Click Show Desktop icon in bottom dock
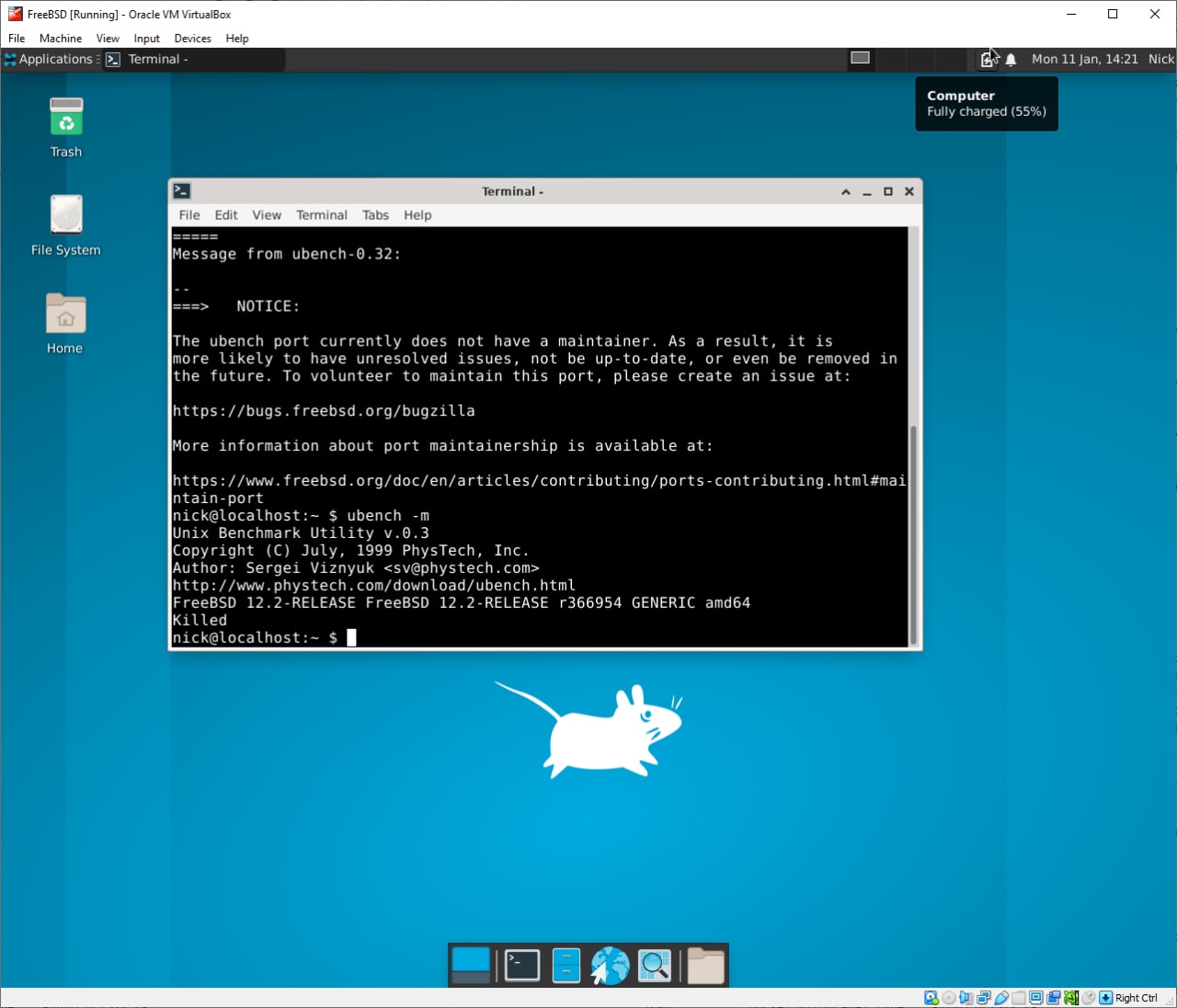The width and height of the screenshot is (1177, 1008). tap(472, 966)
